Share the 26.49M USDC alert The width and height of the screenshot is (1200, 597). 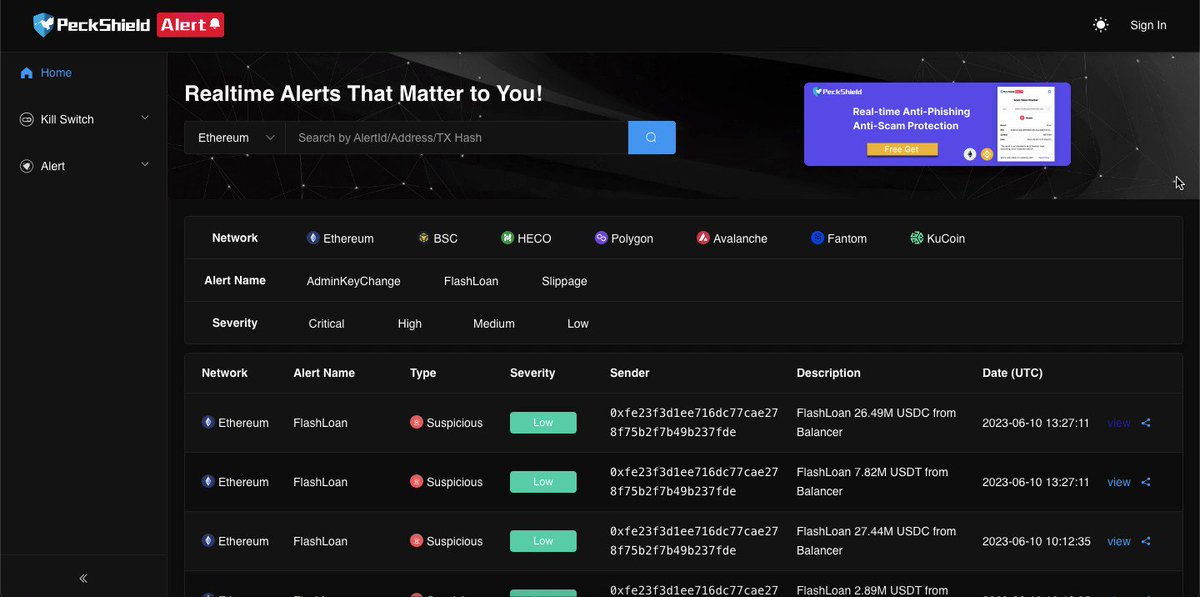click(1146, 423)
